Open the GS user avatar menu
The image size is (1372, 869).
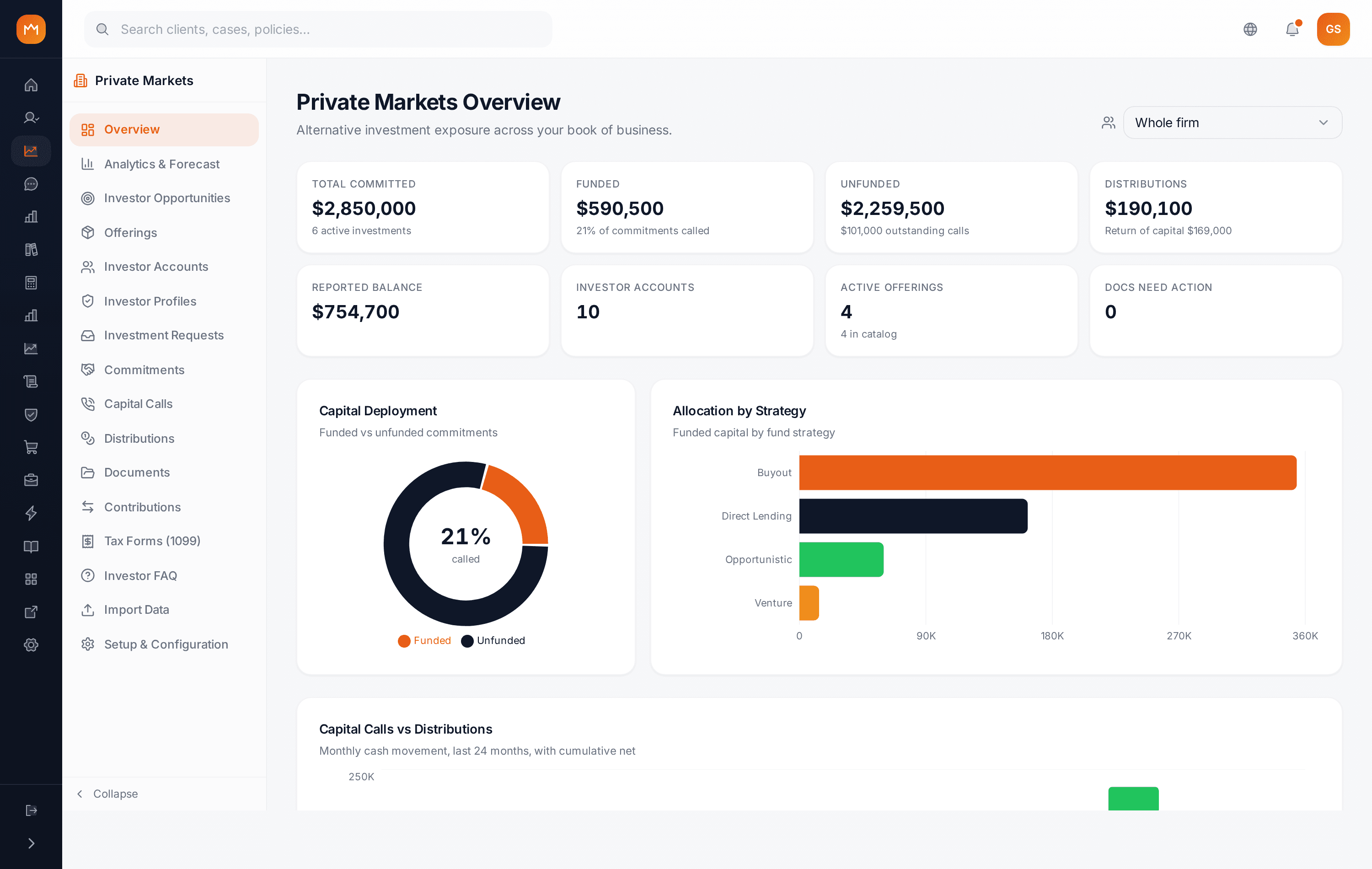pyautogui.click(x=1333, y=29)
